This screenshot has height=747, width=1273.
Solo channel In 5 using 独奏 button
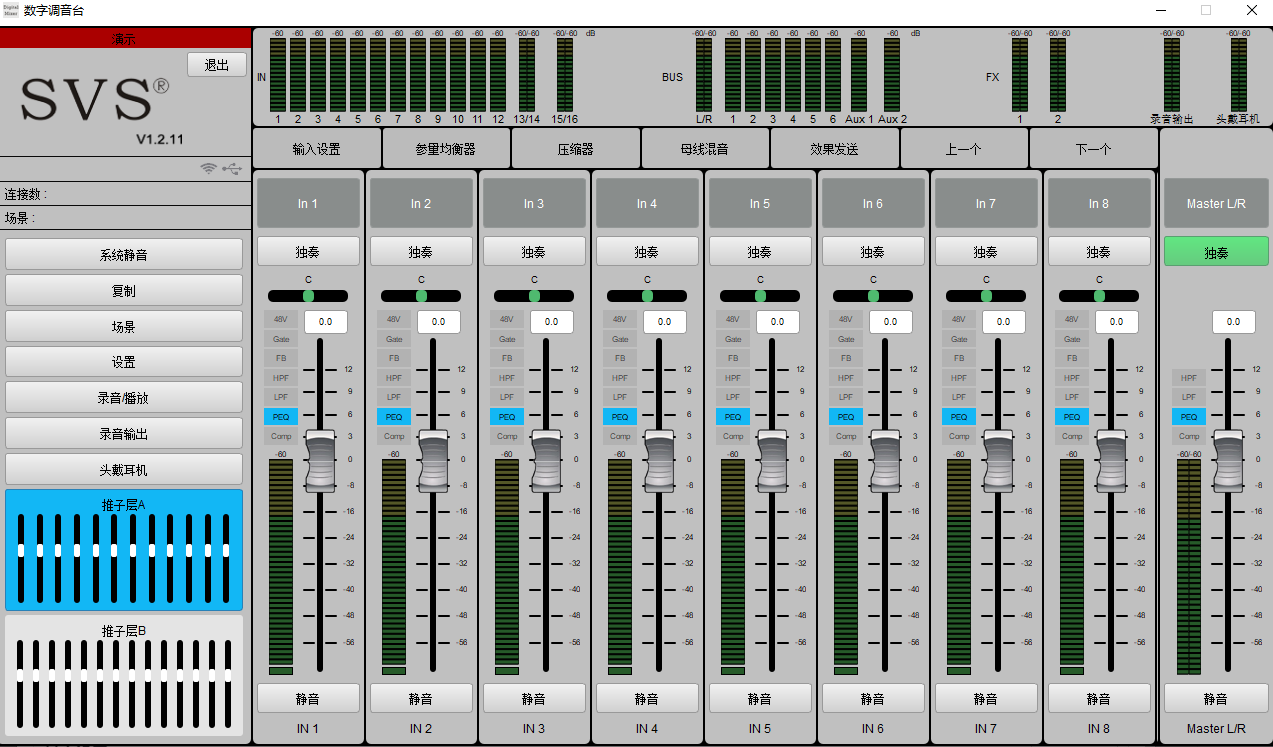pos(760,252)
